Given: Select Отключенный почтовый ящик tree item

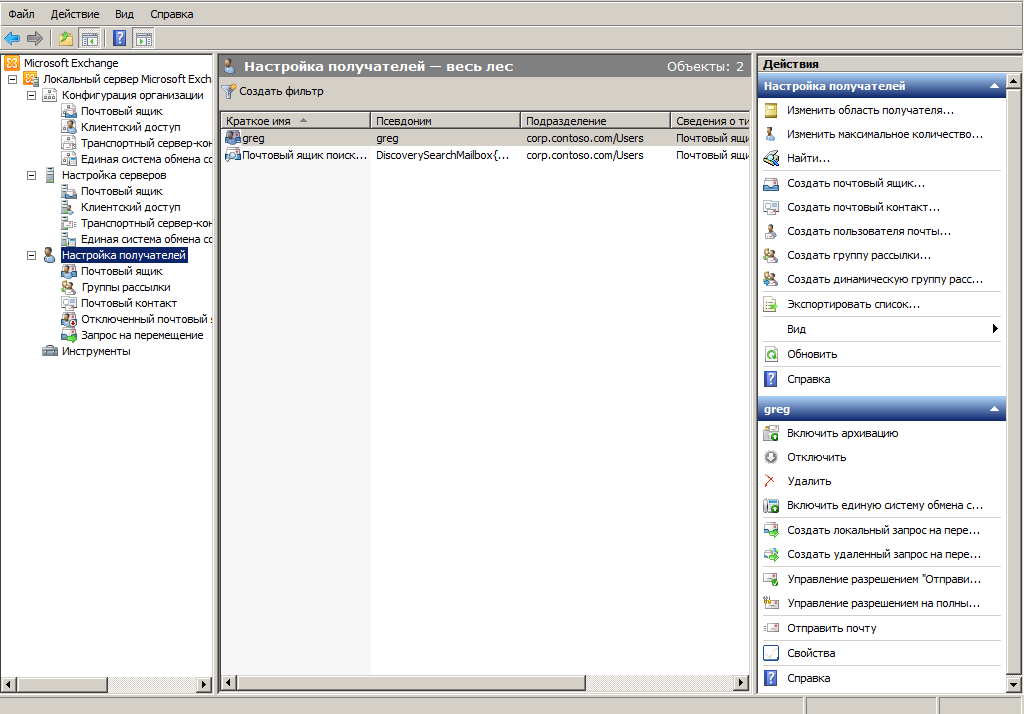Looking at the screenshot, I should (146, 319).
